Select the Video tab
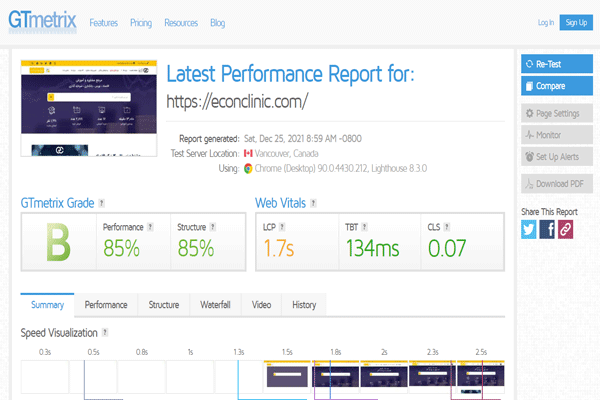 point(261,305)
